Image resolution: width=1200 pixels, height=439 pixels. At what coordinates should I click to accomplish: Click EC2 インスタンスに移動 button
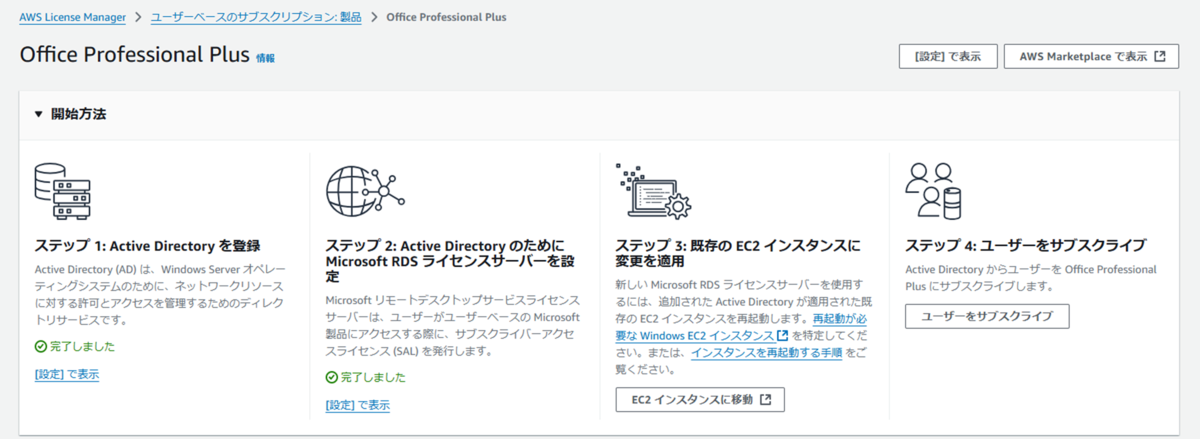click(700, 400)
